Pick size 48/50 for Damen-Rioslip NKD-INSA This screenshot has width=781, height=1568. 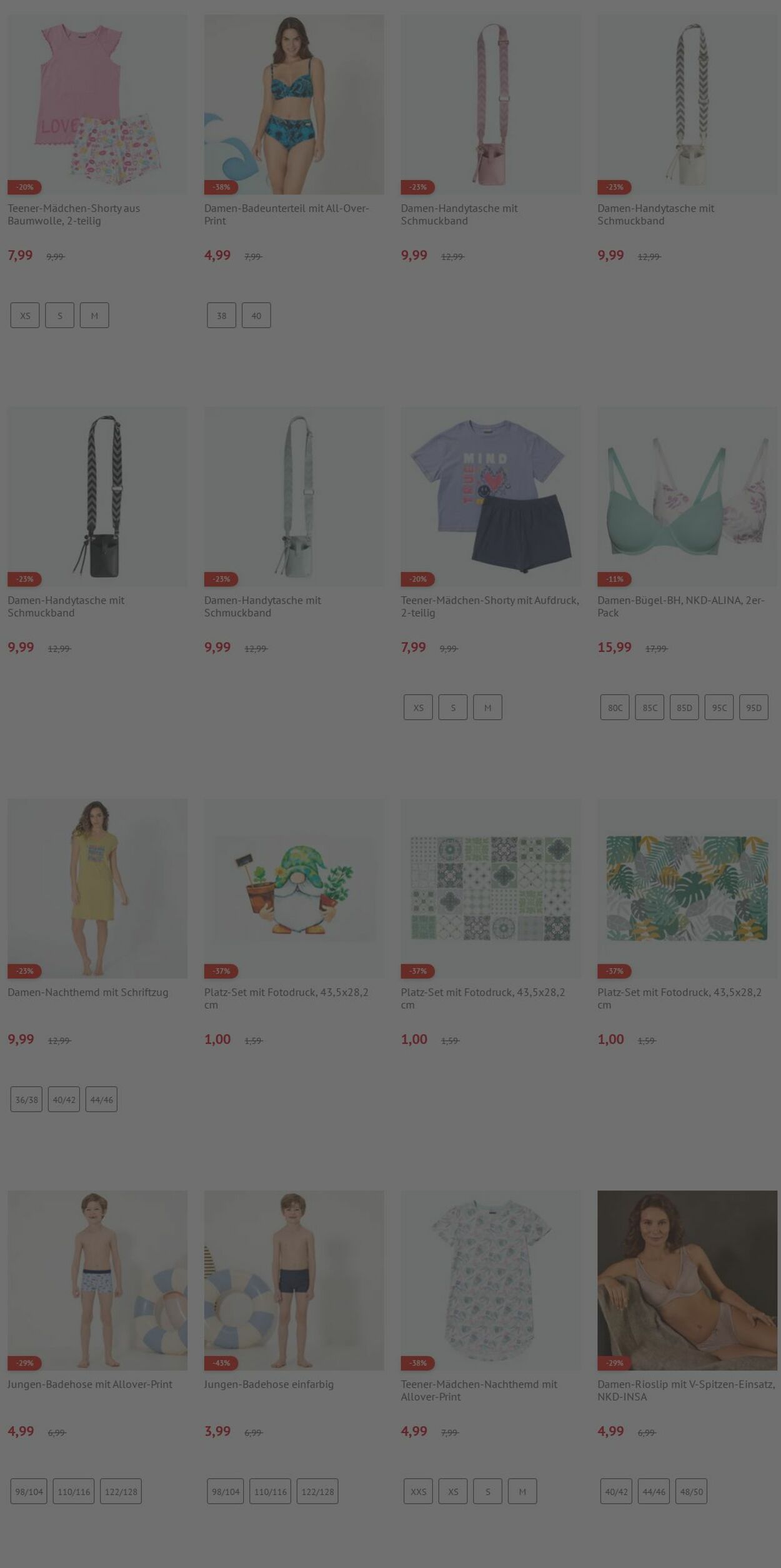pos(691,1491)
